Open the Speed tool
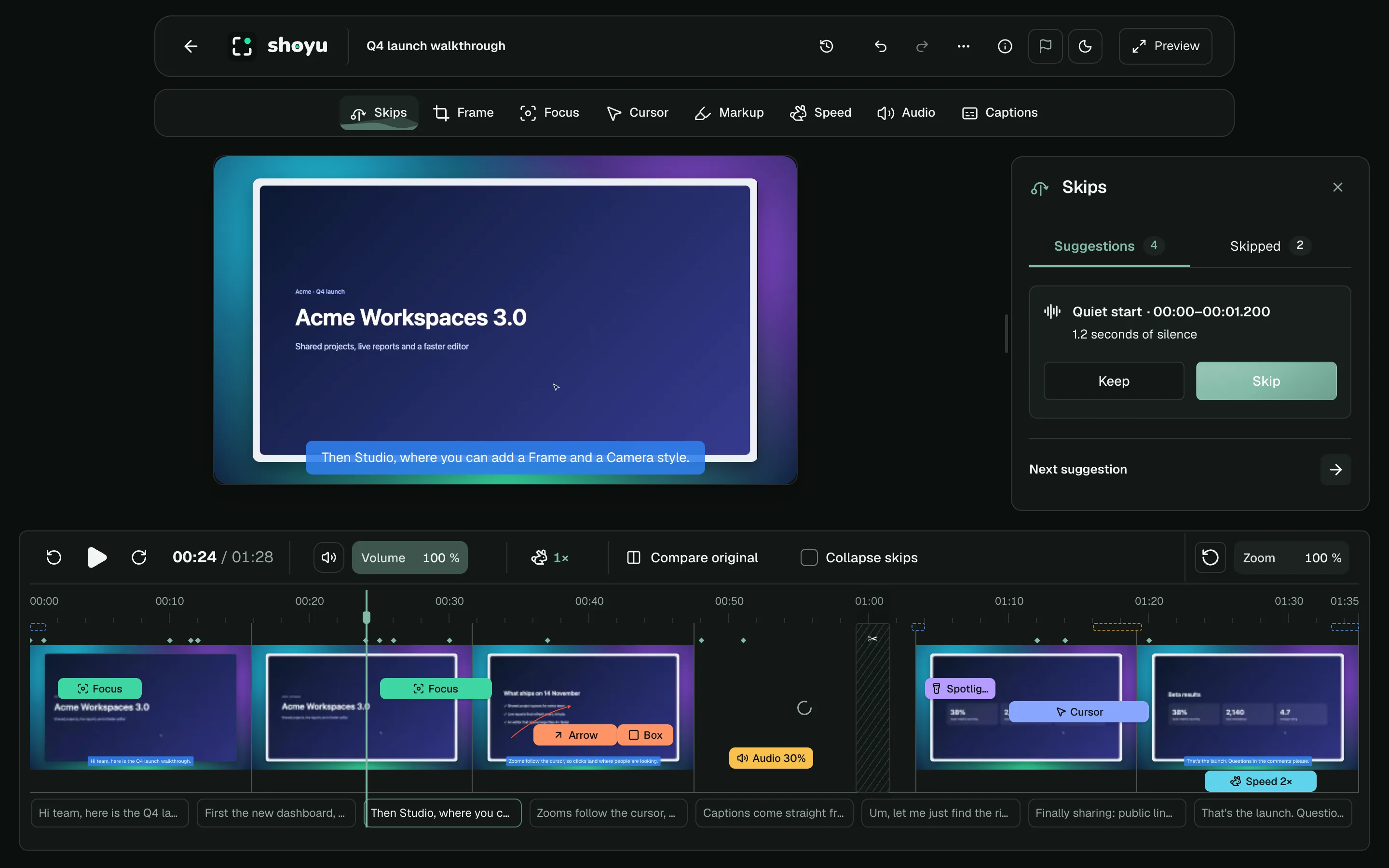This screenshot has width=1389, height=868. tap(821, 112)
